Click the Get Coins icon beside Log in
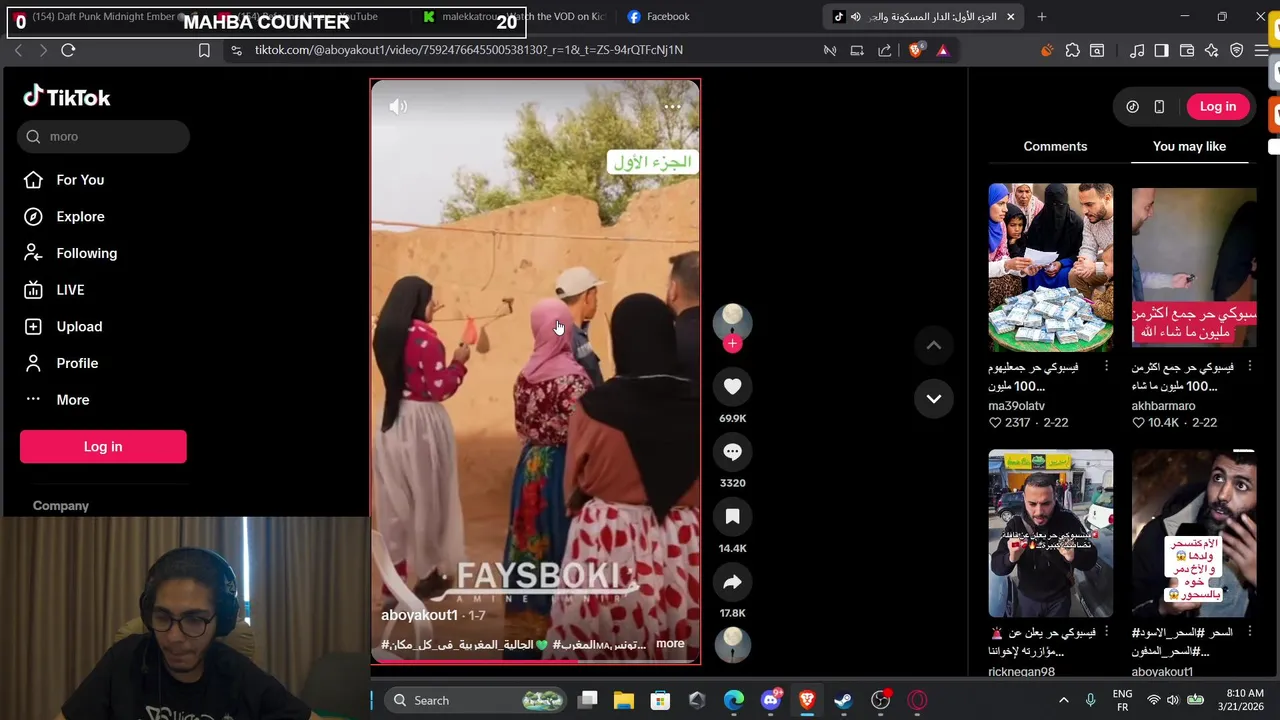Image resolution: width=1280 pixels, height=720 pixels. click(1132, 107)
